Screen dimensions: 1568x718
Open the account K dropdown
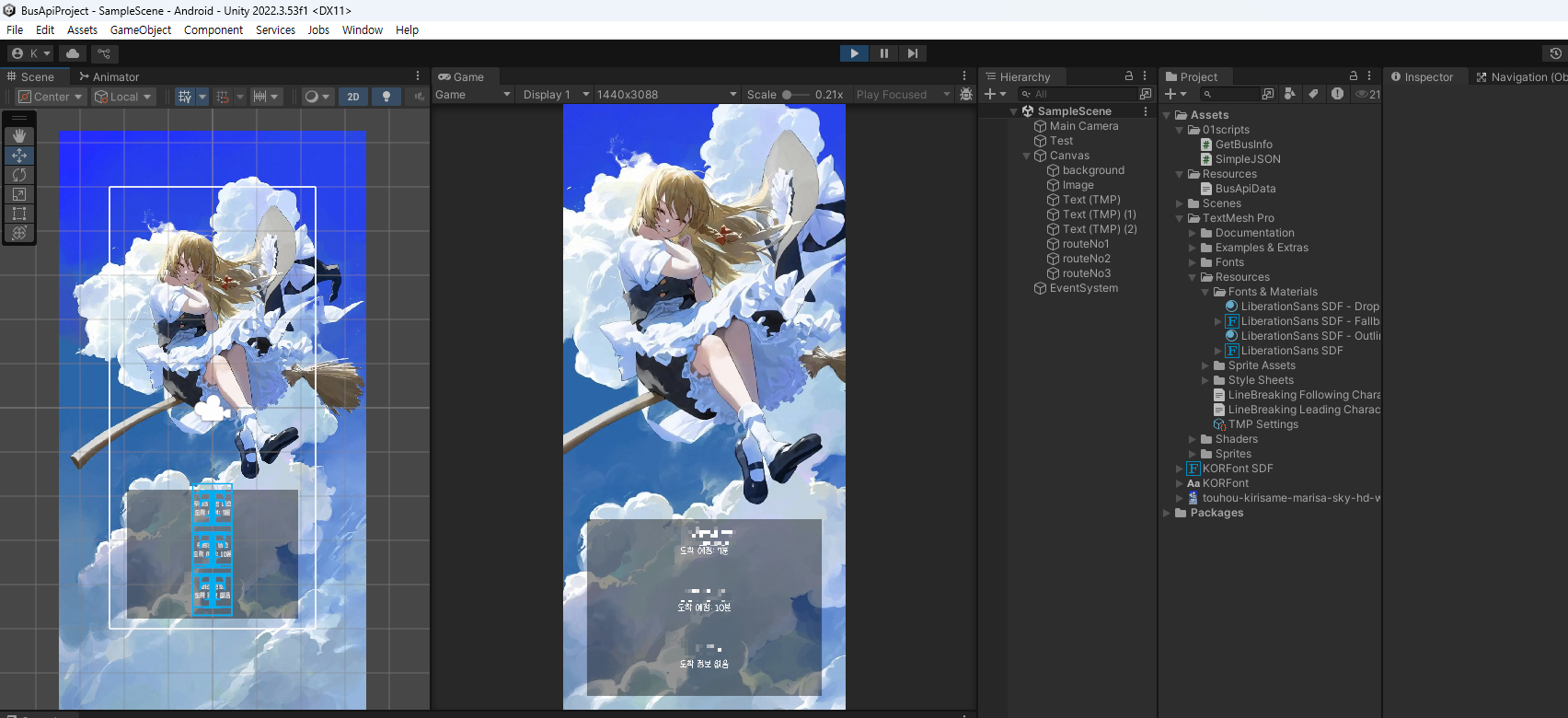30,53
